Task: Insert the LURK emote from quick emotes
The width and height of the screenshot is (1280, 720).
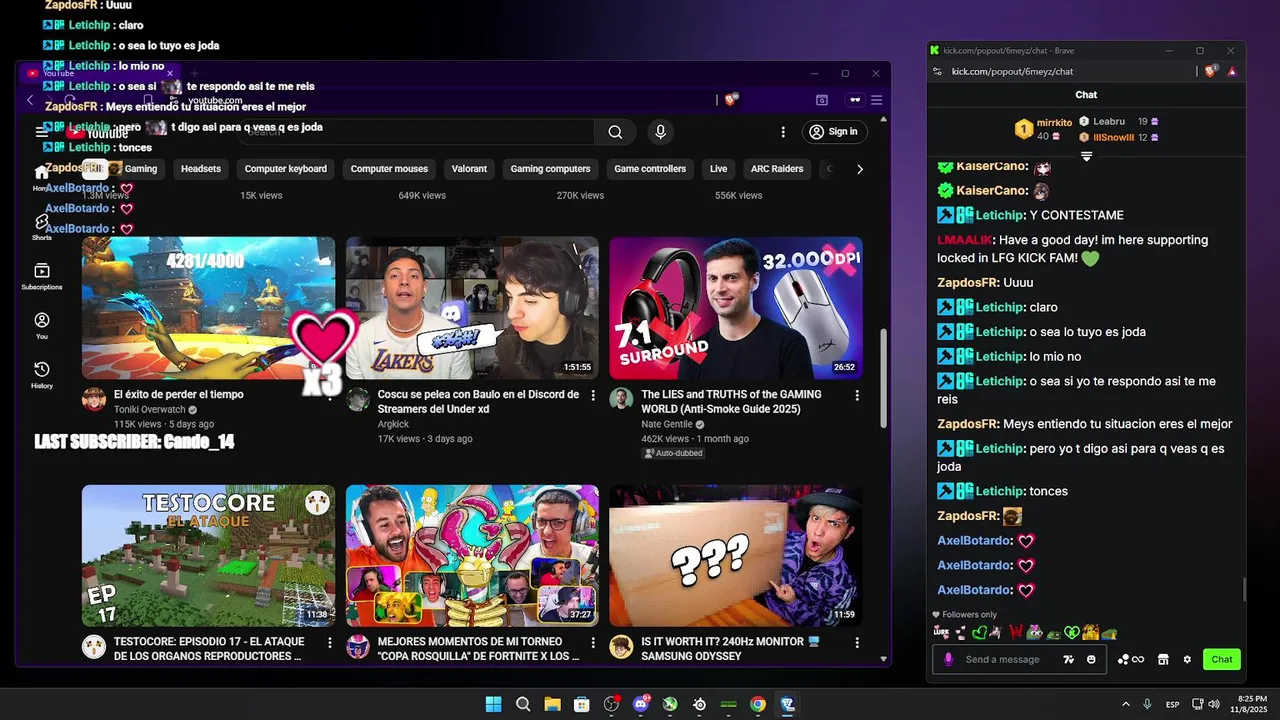Action: tap(941, 633)
